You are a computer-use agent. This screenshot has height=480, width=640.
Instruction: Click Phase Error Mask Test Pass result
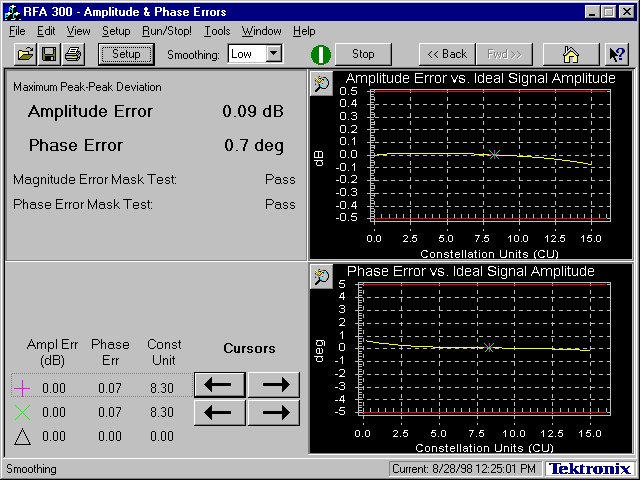click(x=280, y=204)
